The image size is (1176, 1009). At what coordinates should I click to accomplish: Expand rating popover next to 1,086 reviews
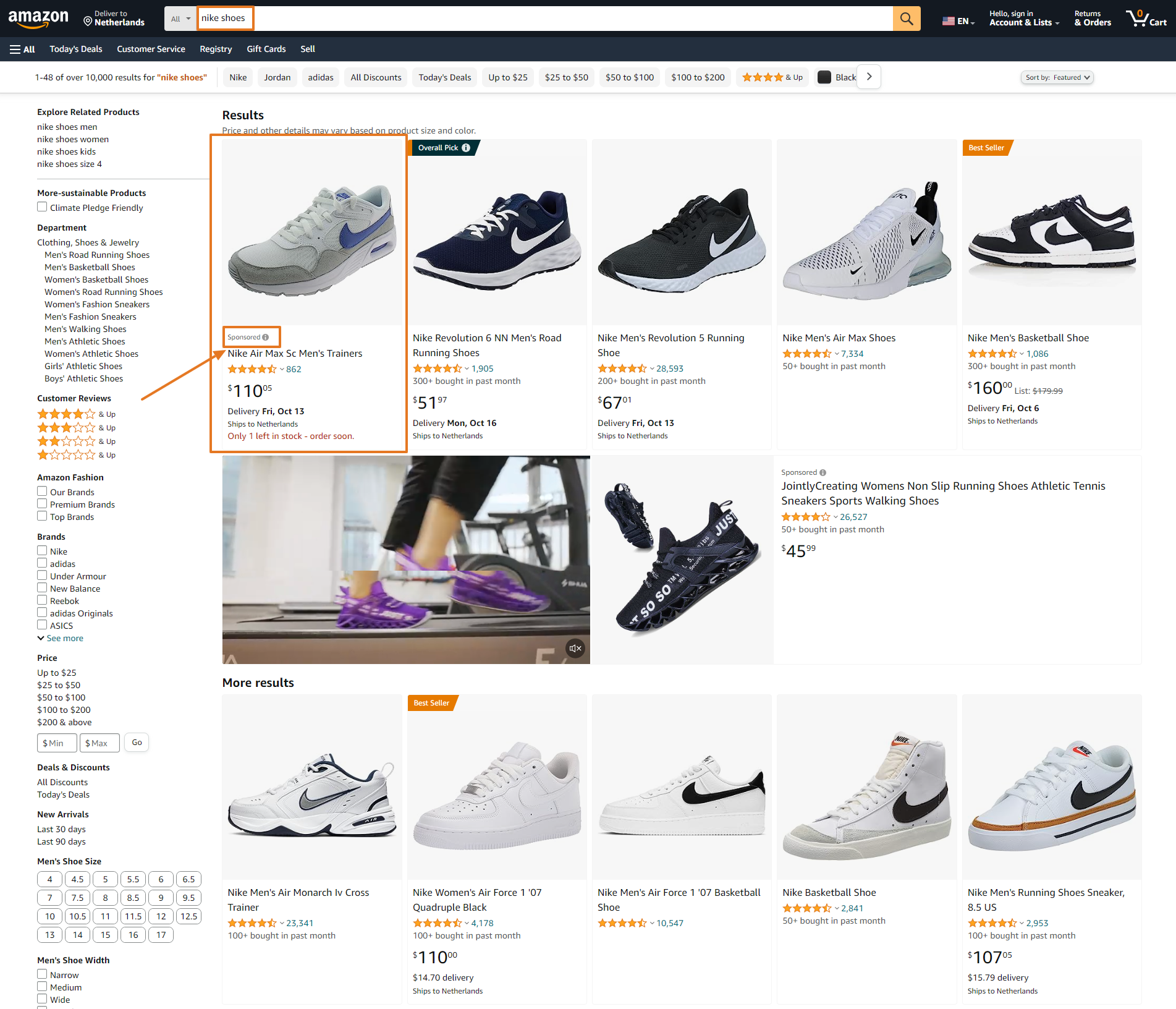click(1022, 354)
